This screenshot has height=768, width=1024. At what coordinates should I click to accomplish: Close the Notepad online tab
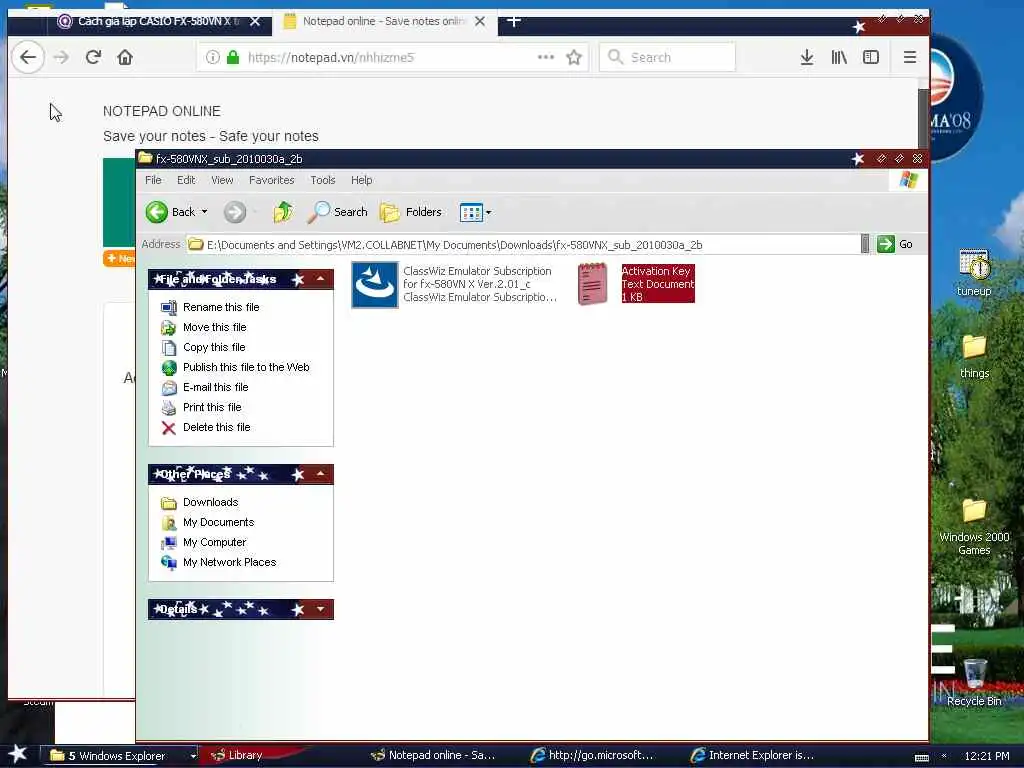[x=479, y=22]
